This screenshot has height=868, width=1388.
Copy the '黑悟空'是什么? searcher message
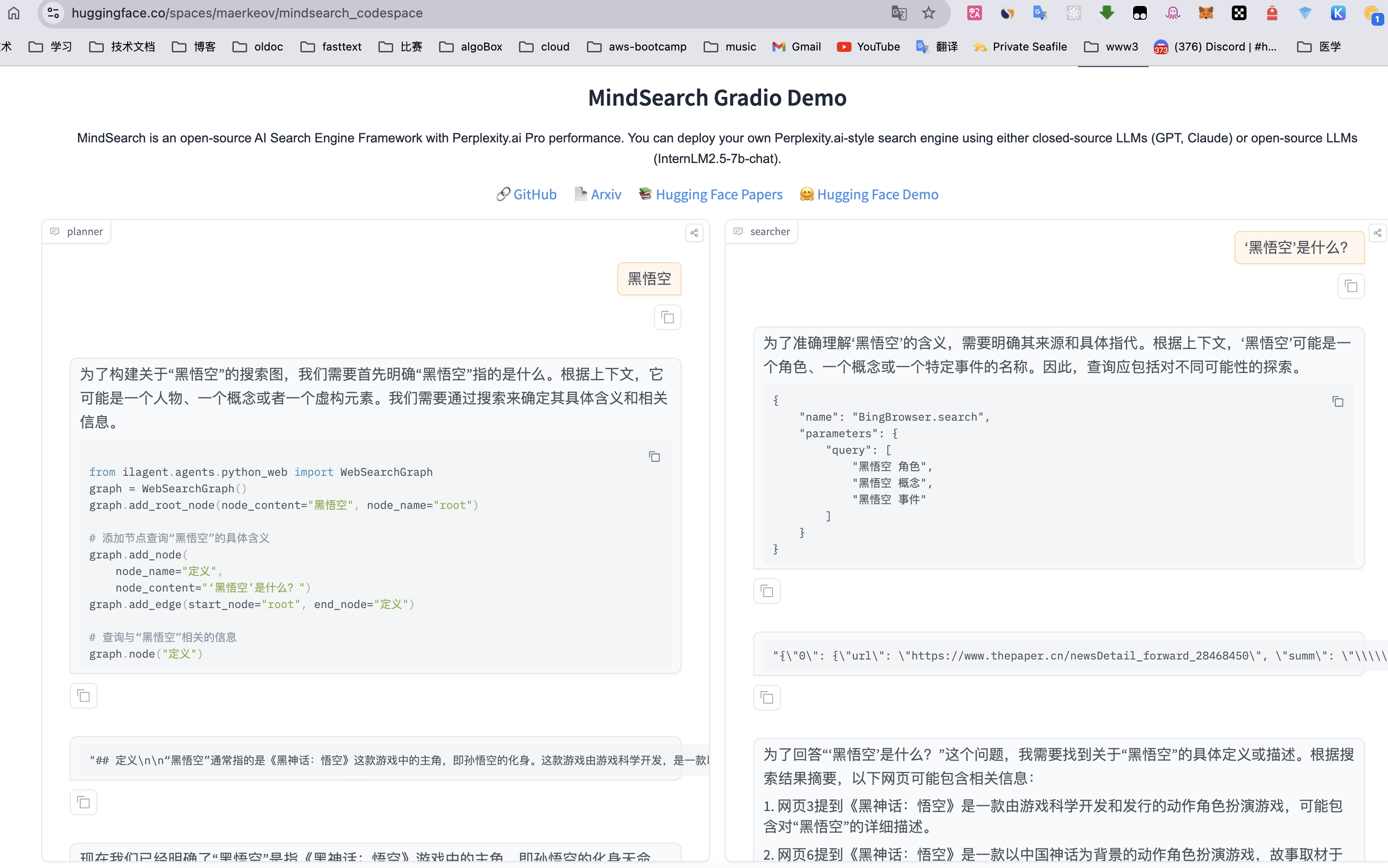[1351, 286]
